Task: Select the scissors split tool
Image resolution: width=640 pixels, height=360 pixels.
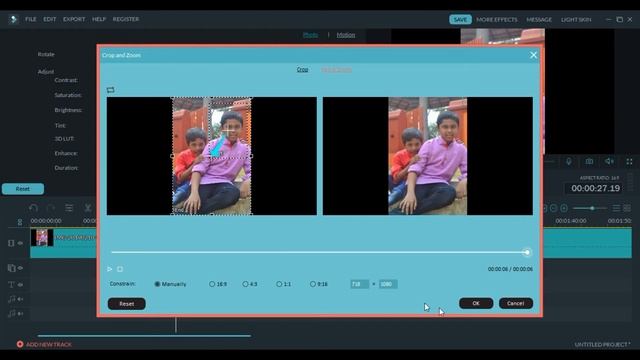Action: [88, 208]
